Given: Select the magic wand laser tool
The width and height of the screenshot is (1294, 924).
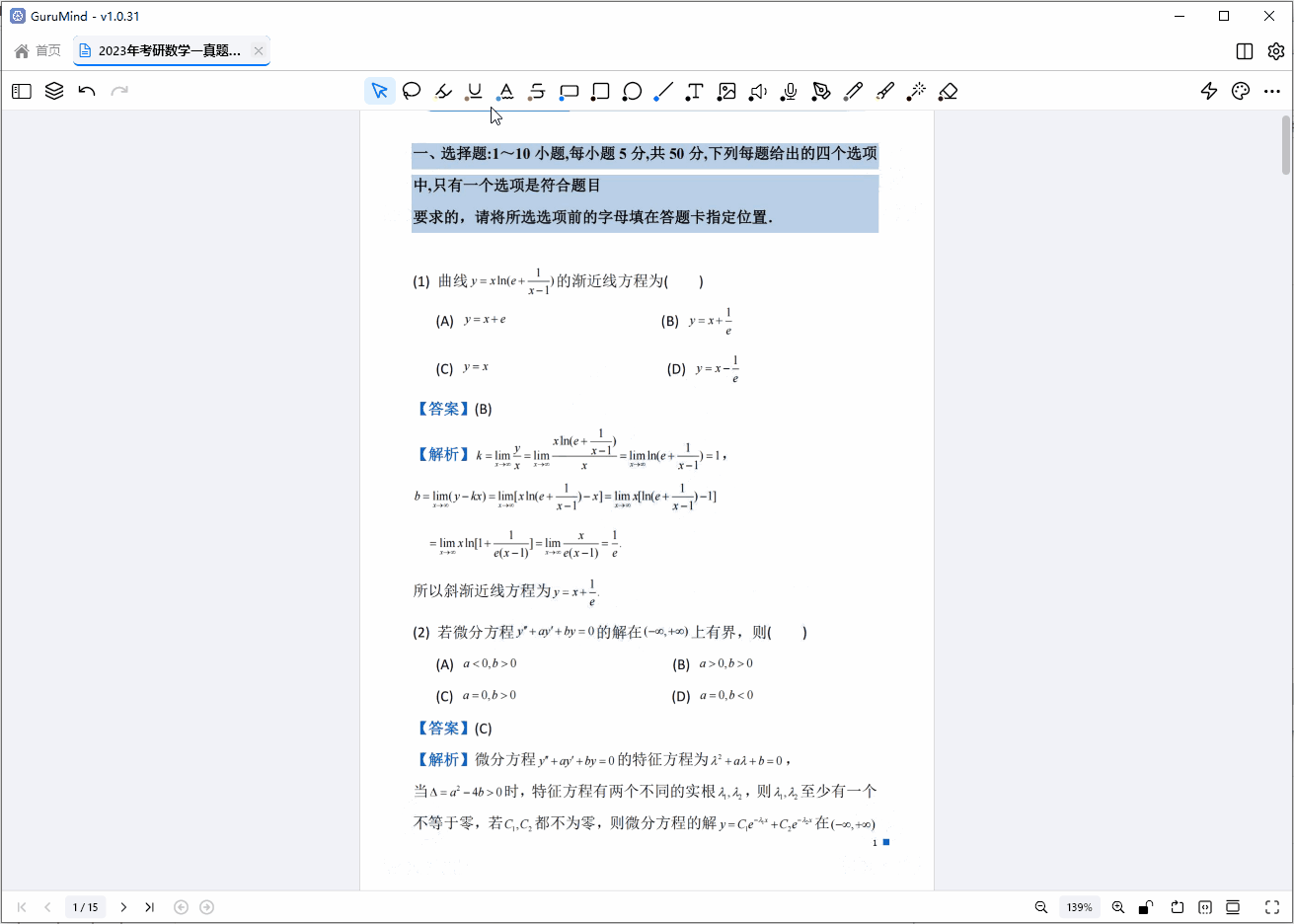Looking at the screenshot, I should click(x=916, y=91).
